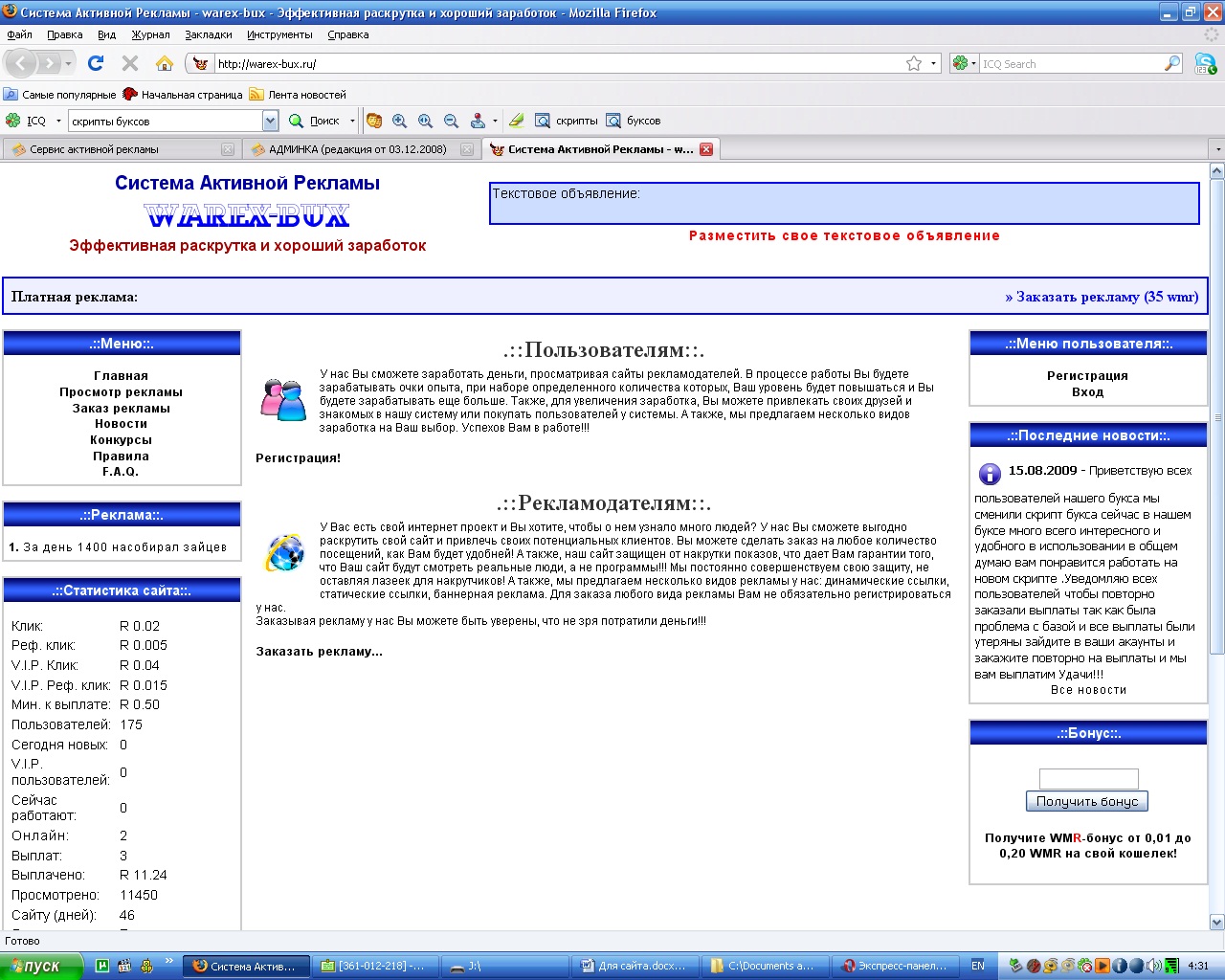Click the 'Вход' link
1225x980 pixels.
tap(1087, 391)
